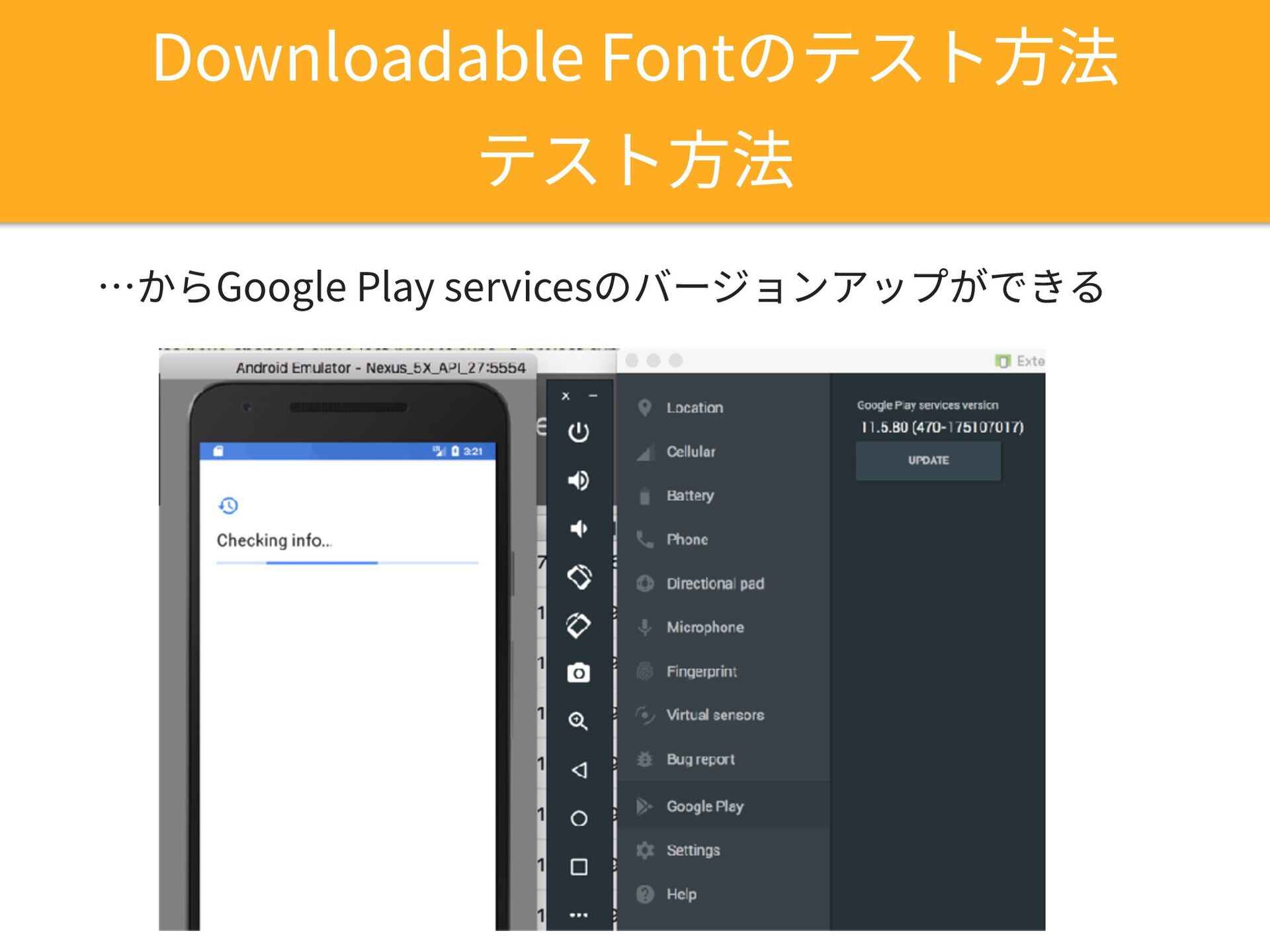This screenshot has width=1270, height=952.
Task: Open the Bug report tab
Action: (723, 760)
